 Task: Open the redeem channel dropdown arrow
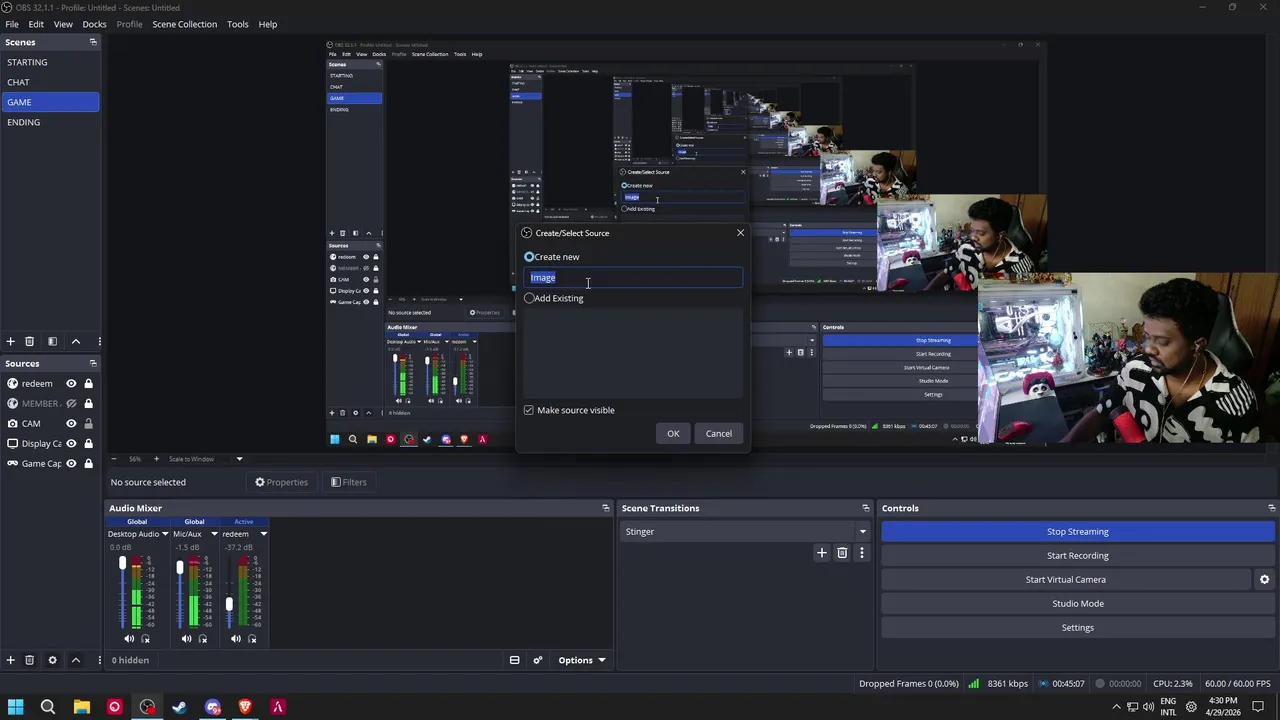click(263, 534)
